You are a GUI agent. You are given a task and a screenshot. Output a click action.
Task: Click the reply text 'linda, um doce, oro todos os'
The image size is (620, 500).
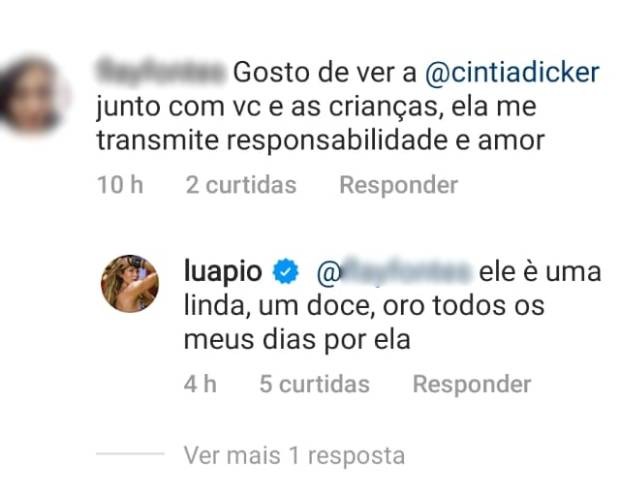pyautogui.click(x=364, y=305)
